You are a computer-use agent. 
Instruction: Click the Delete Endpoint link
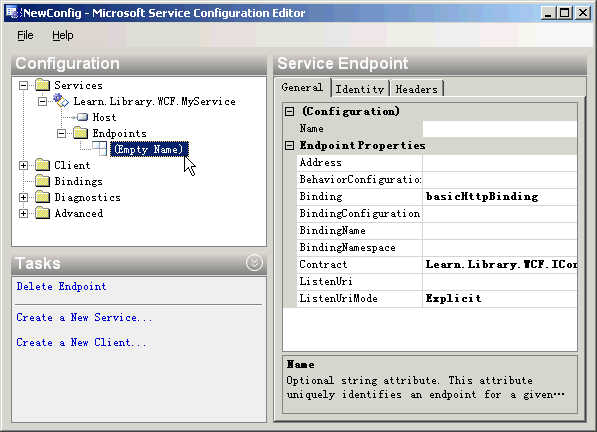tap(61, 286)
